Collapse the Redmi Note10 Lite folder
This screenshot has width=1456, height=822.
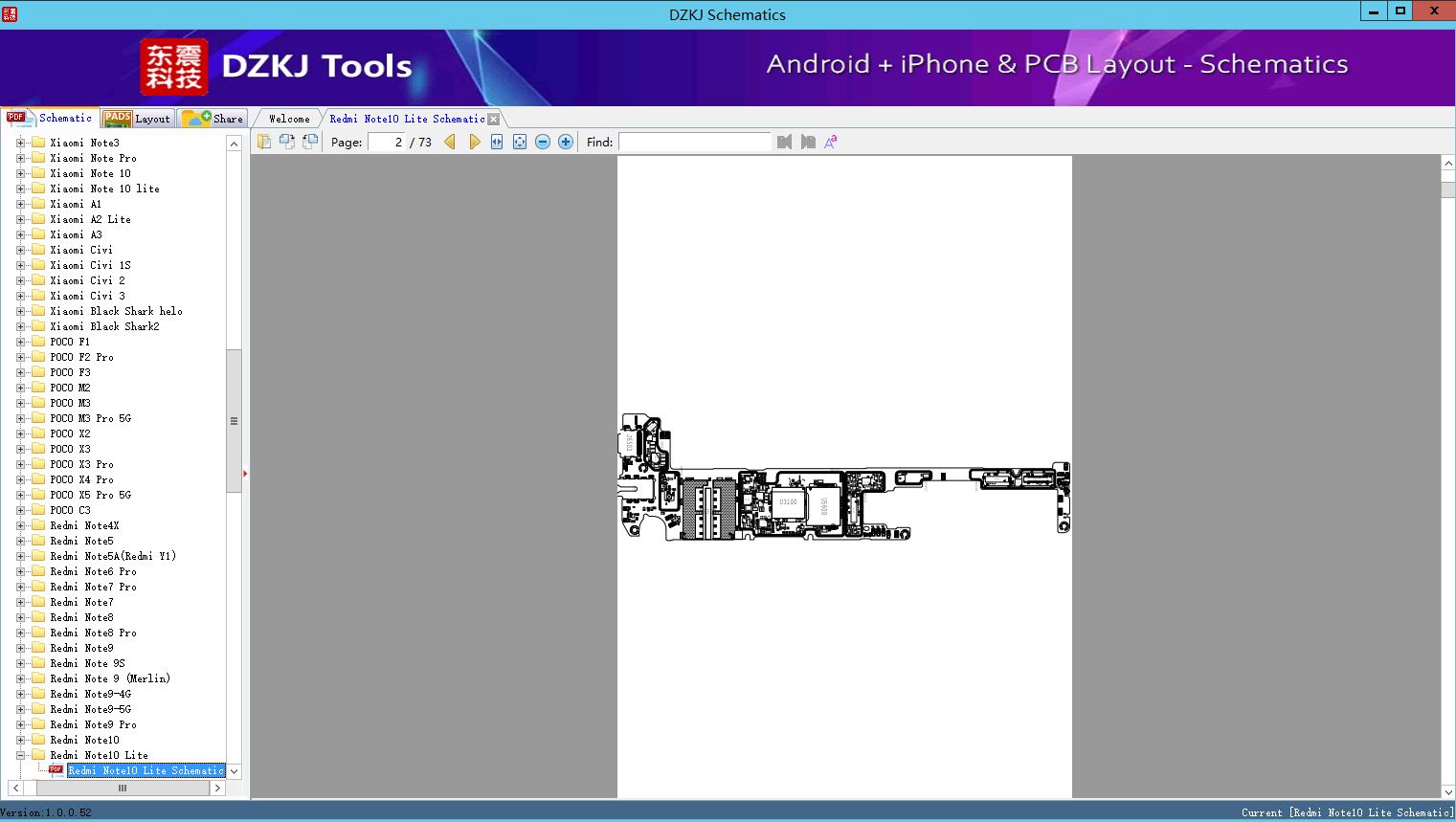21,755
